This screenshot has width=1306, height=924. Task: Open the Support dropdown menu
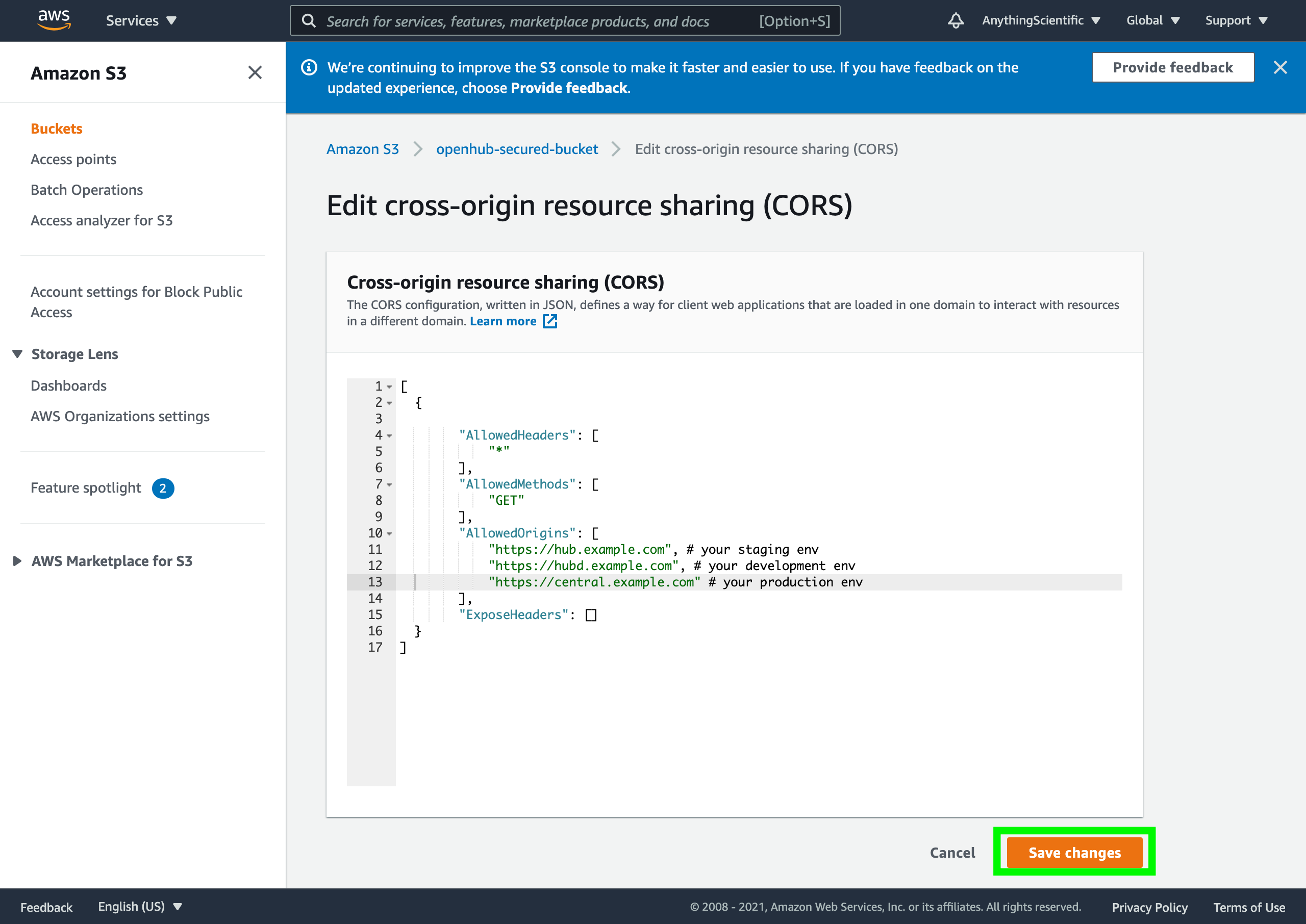(1236, 20)
